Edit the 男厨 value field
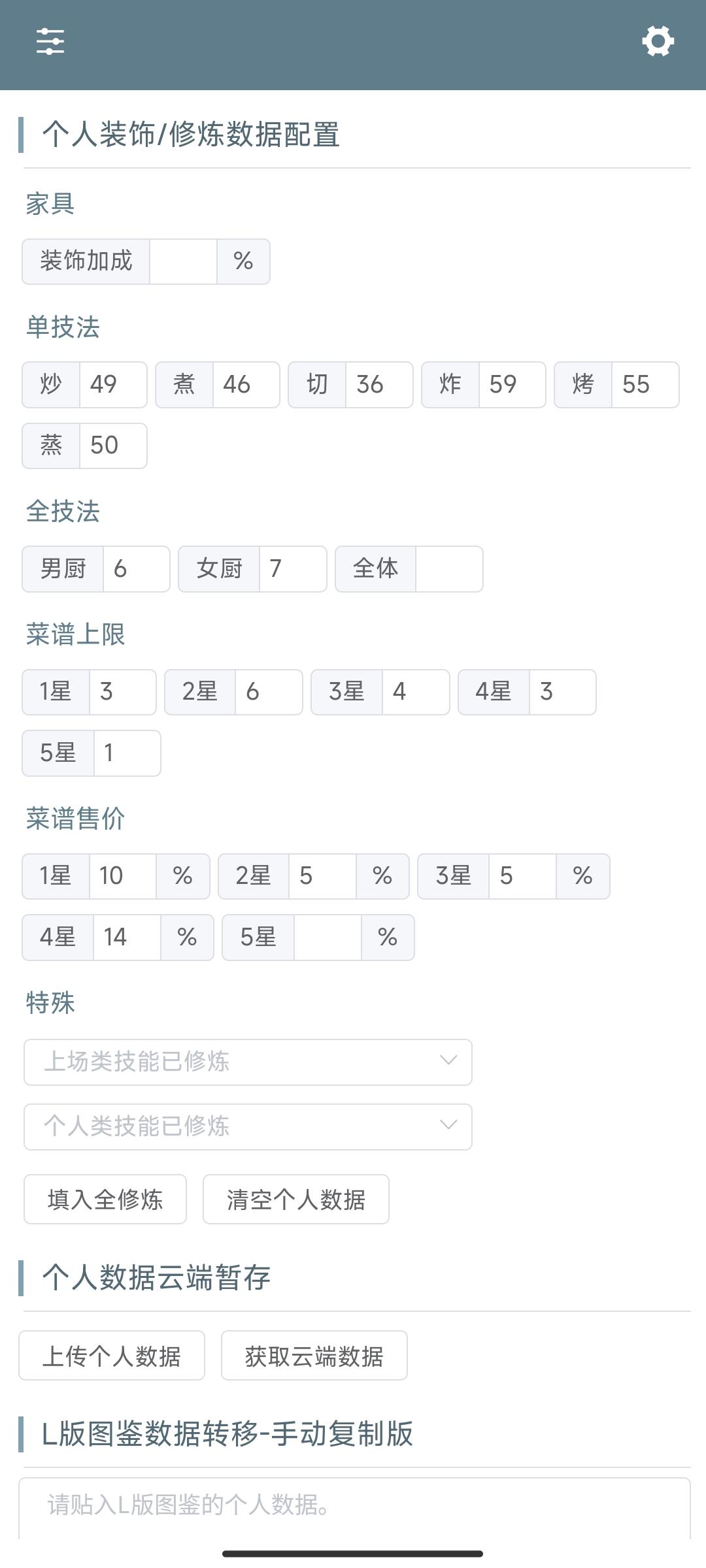 coord(136,569)
